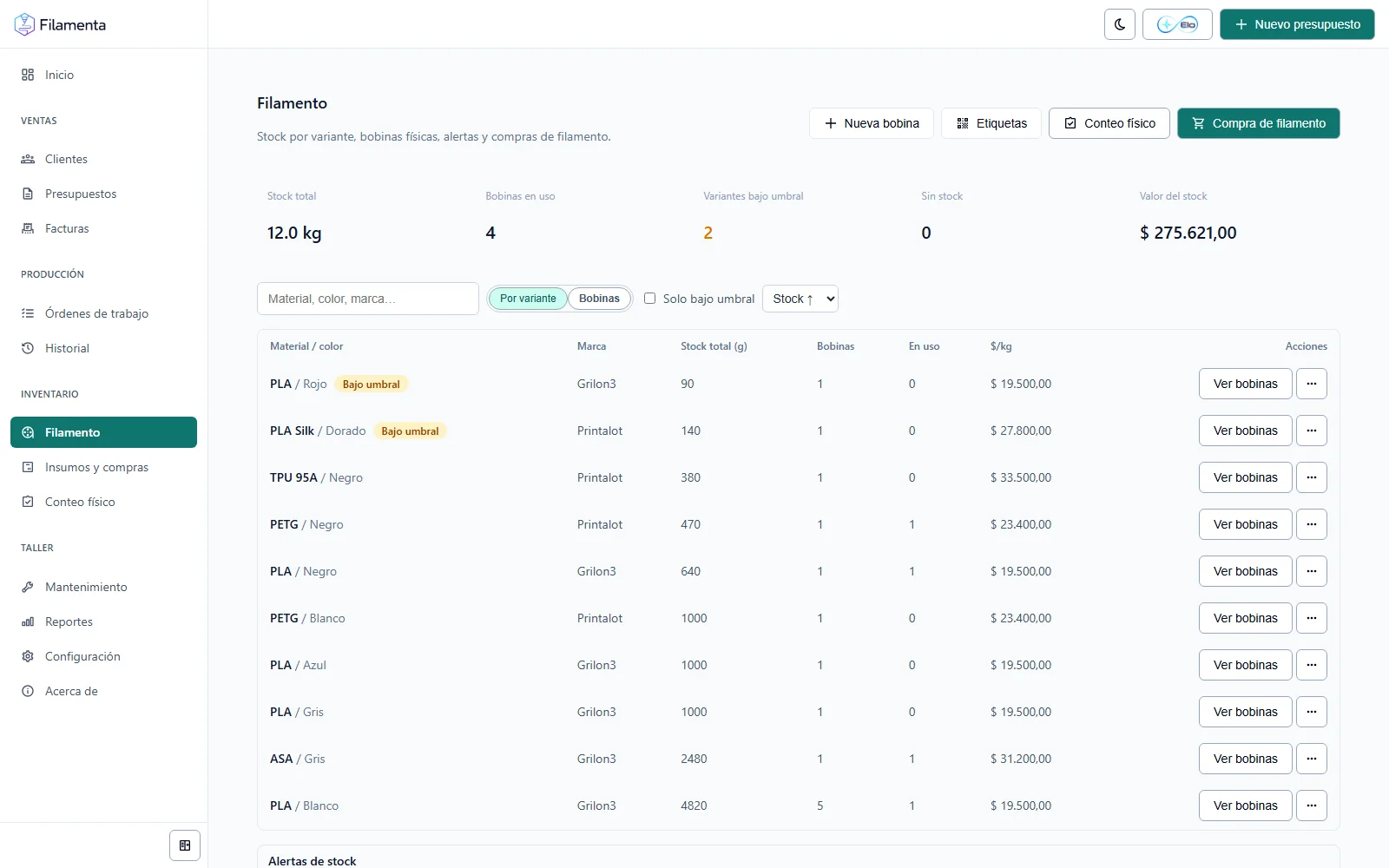The image size is (1389, 868).
Task: Open the panel layout icon at the sidebar bottom
Action: (185, 845)
